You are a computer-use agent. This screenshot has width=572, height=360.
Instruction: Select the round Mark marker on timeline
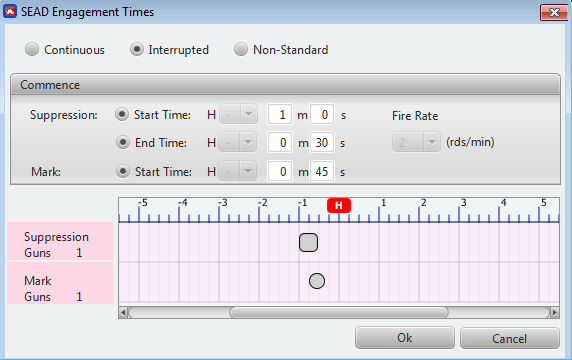pyautogui.click(x=317, y=281)
